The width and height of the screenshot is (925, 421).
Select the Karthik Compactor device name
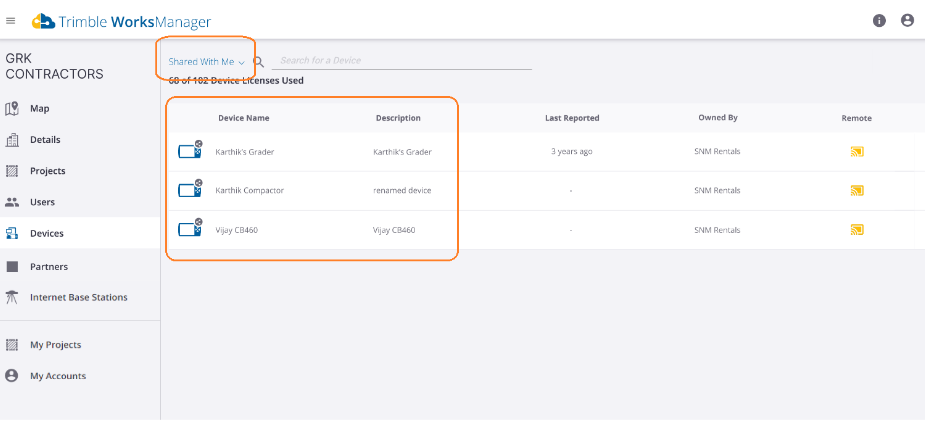click(x=250, y=190)
